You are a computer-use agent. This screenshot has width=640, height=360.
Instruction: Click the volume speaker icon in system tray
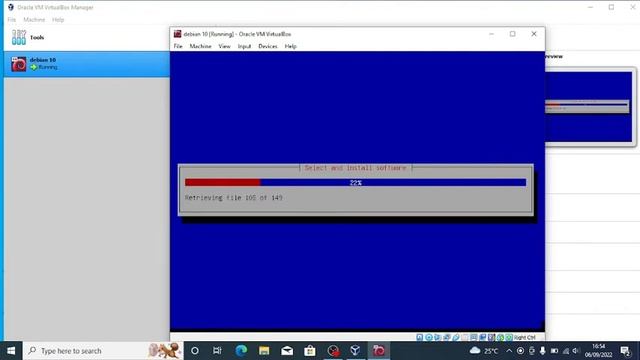click(x=576, y=351)
